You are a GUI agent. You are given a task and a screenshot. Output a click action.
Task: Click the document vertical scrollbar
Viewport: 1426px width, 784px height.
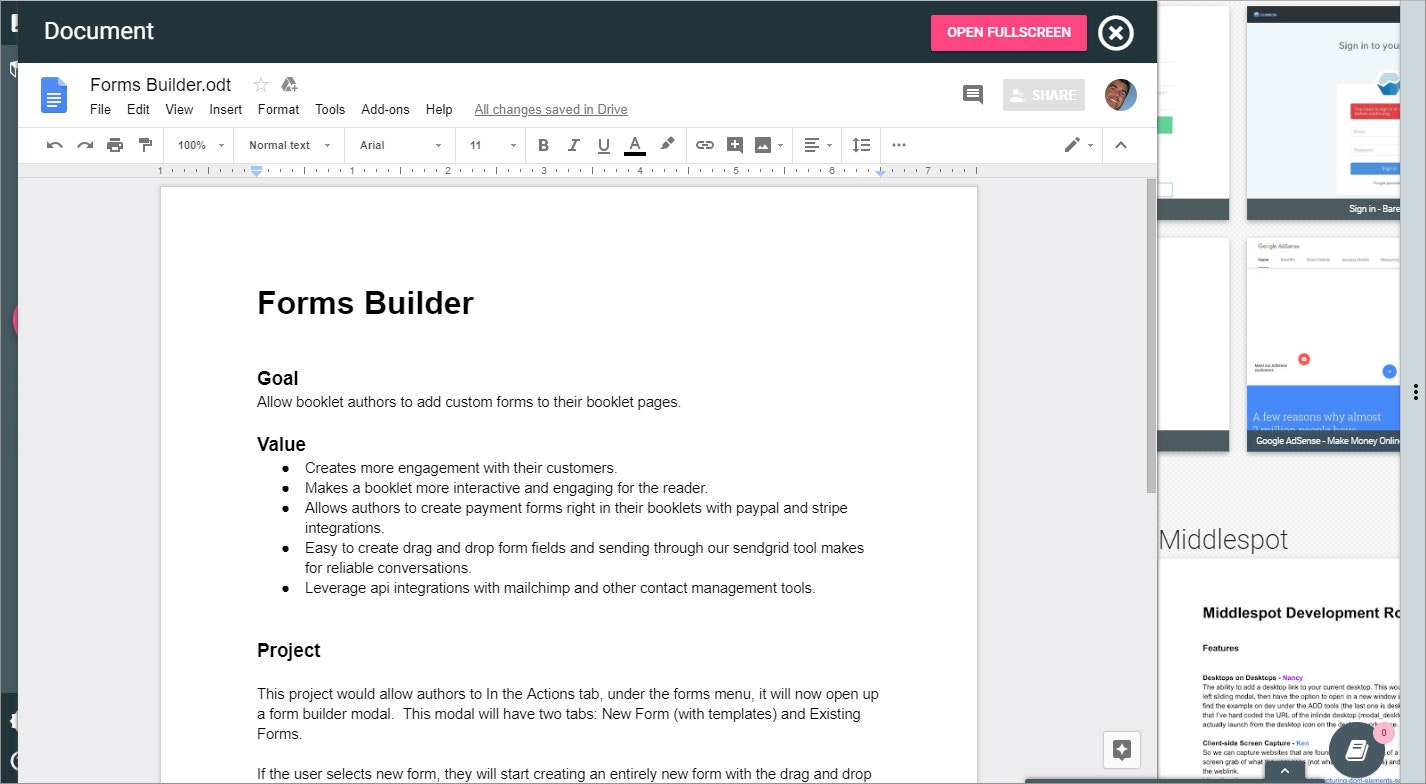(1151, 336)
